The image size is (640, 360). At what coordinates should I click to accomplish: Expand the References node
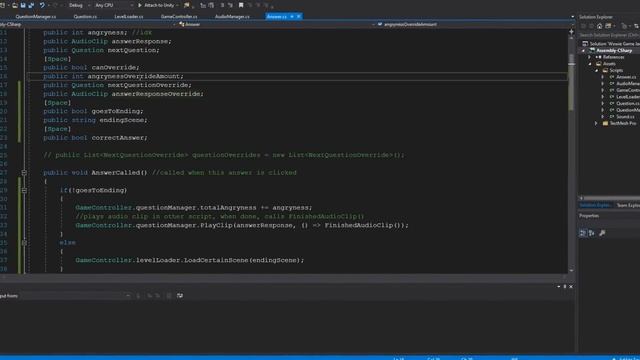590,57
